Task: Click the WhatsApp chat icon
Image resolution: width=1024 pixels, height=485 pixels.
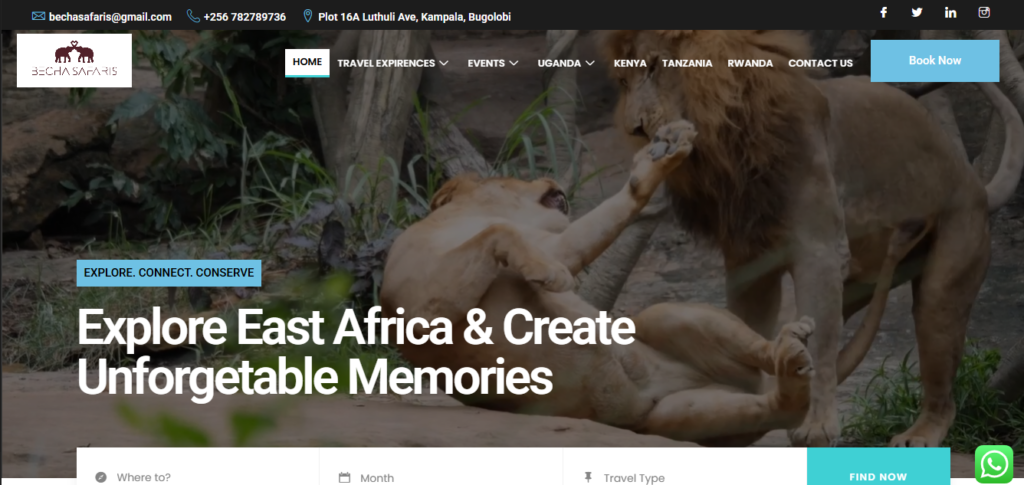Action: pyautogui.click(x=993, y=464)
